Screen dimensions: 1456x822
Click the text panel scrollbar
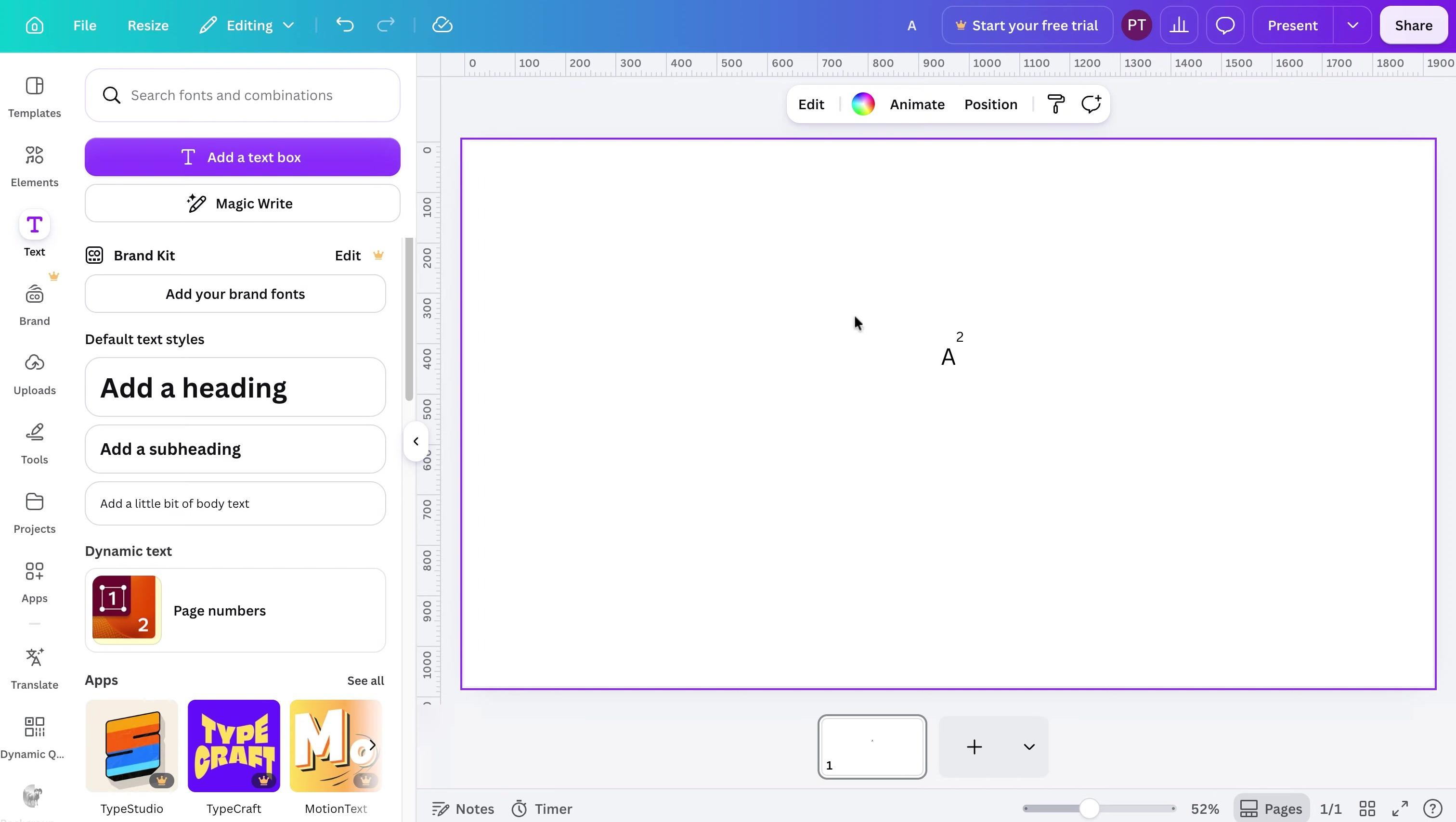409,319
